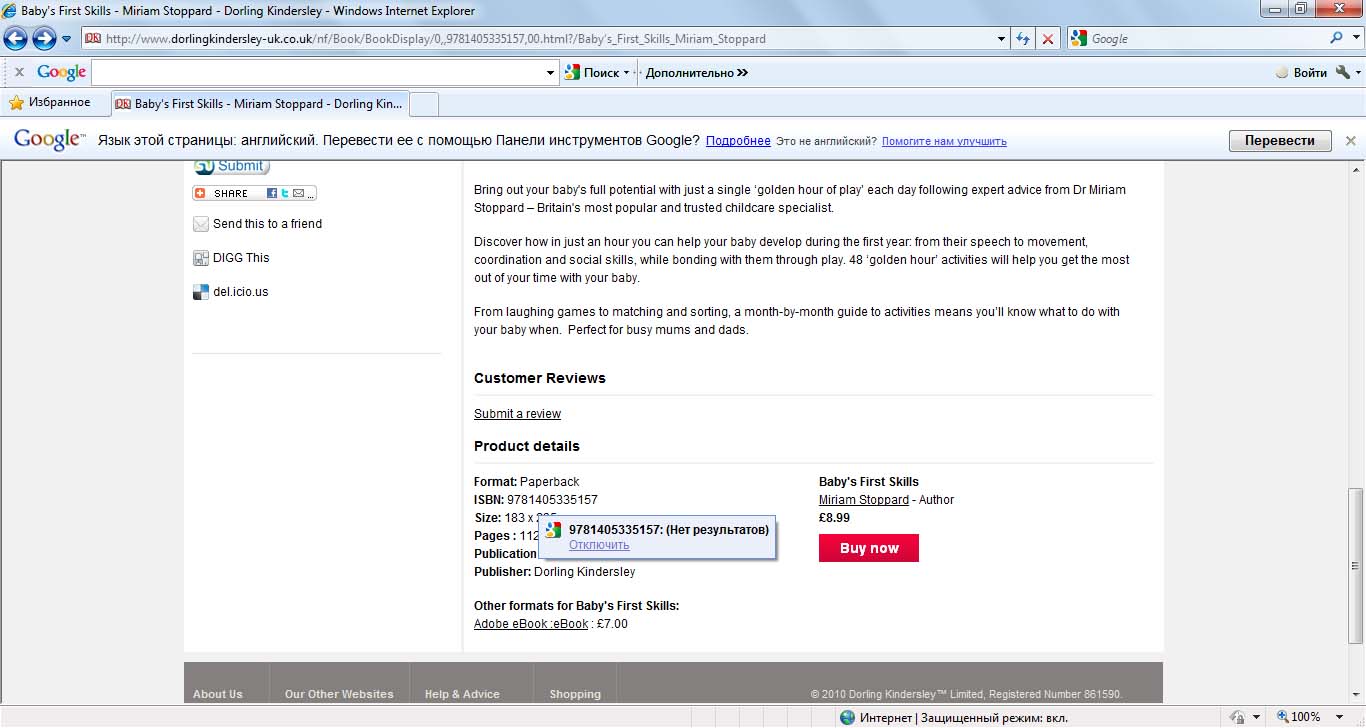This screenshot has width=1366, height=728.
Task: Click the ISBN number 9781405335157
Action: point(552,500)
